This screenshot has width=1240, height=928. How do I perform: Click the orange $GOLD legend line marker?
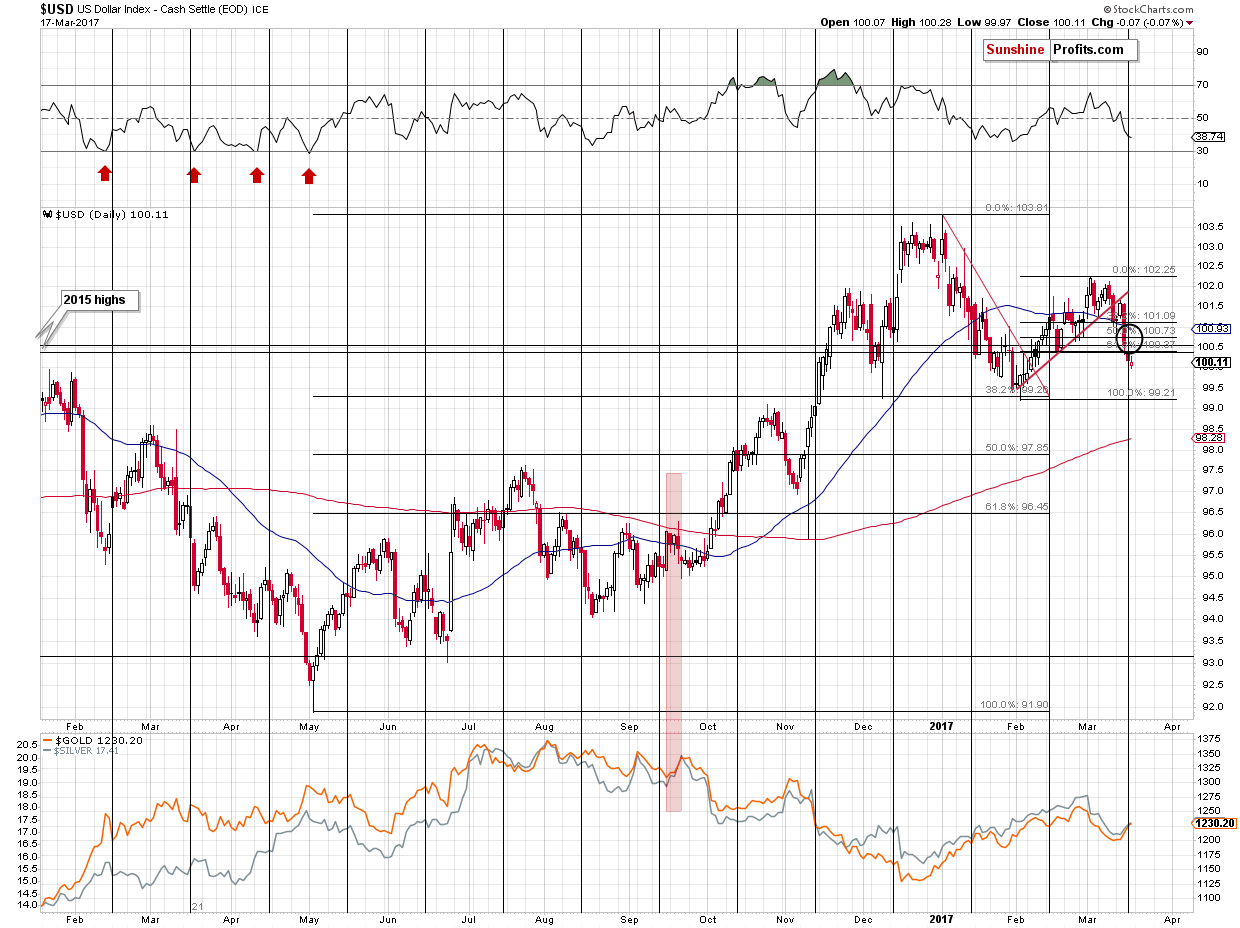pos(45,741)
